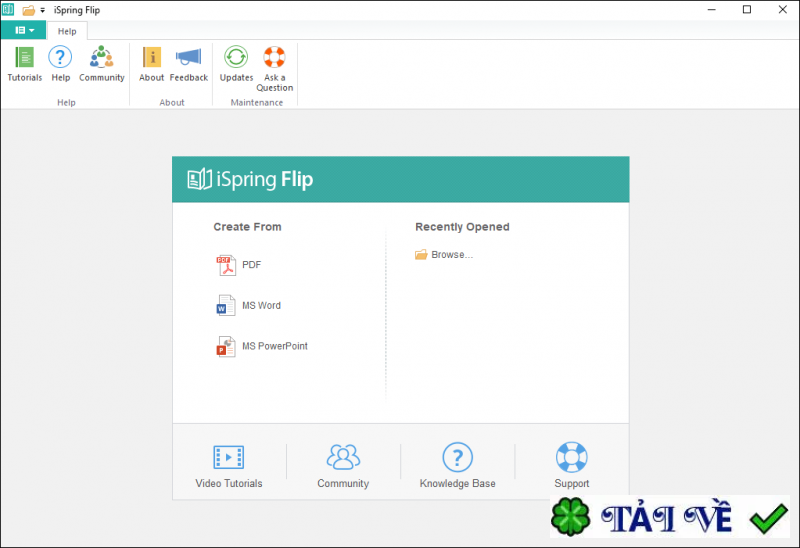Click the iSpring Flip title bar app icon

(8, 10)
